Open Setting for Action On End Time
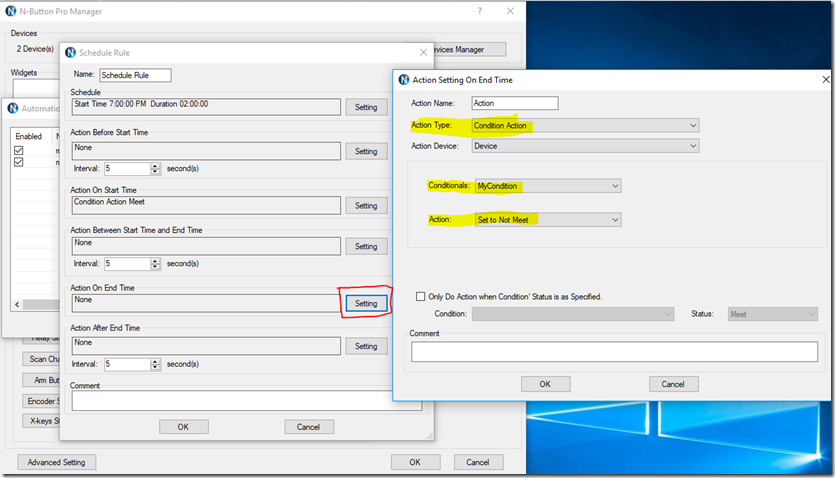This screenshot has height=478, width=835. [366, 303]
